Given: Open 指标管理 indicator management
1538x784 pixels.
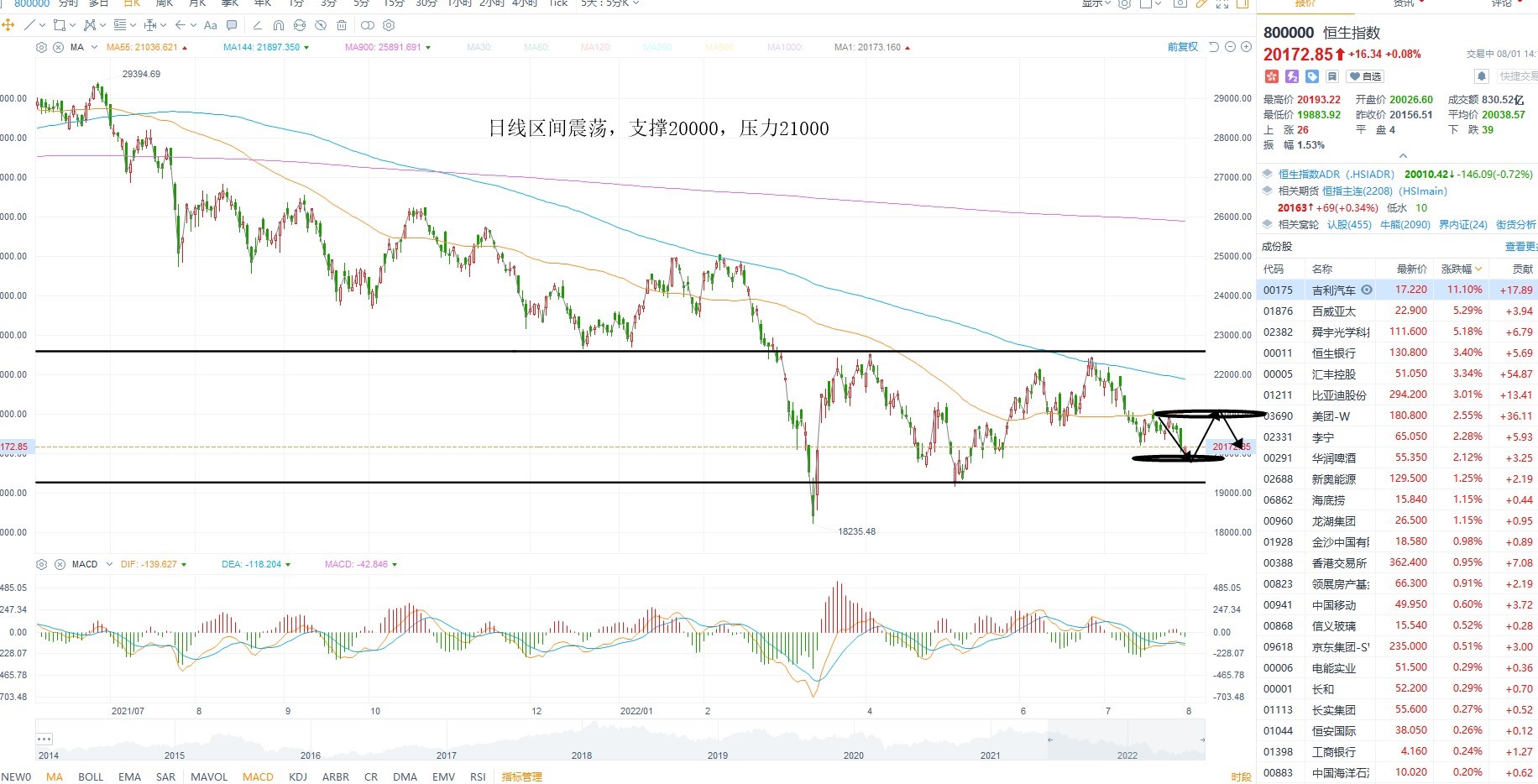Looking at the screenshot, I should [522, 776].
